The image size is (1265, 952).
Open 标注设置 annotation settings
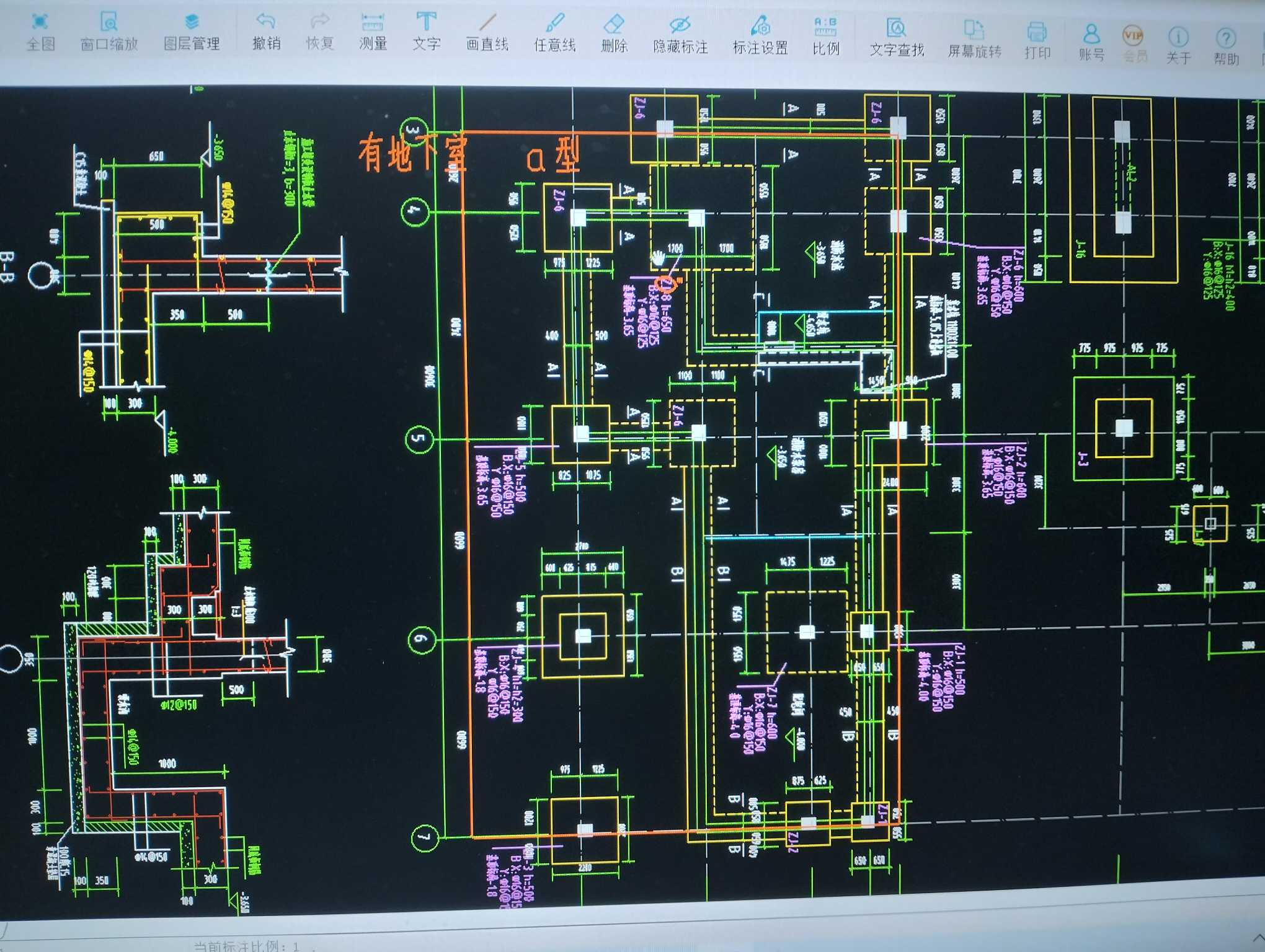760,36
